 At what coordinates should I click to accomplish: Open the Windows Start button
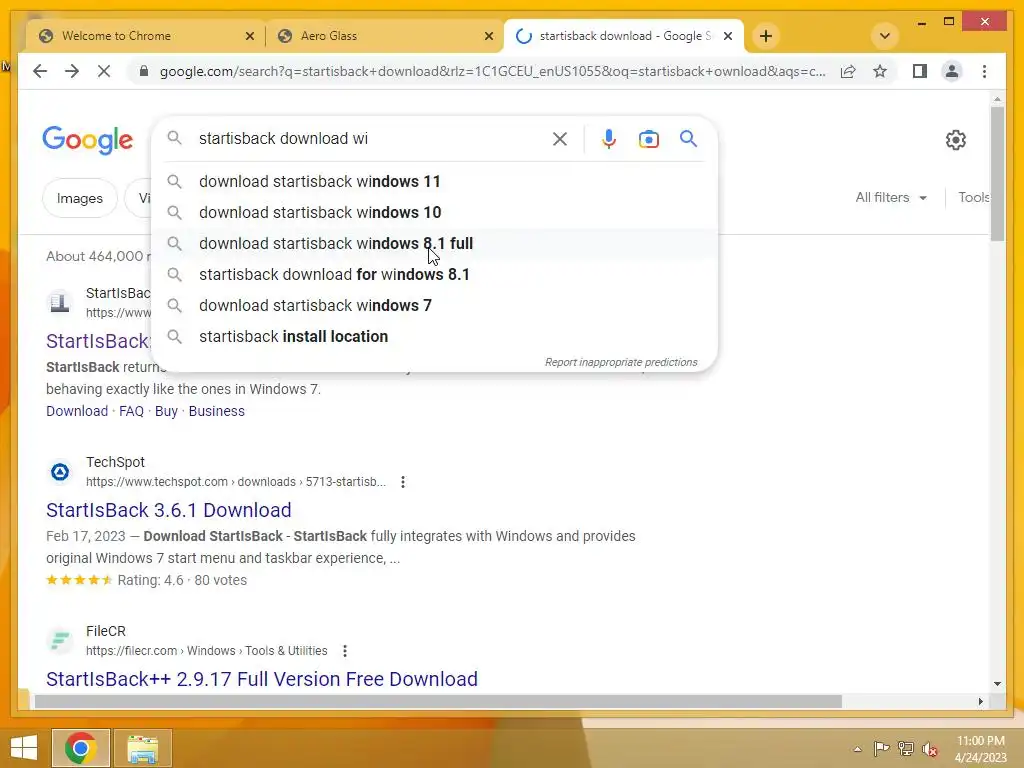pyautogui.click(x=24, y=748)
